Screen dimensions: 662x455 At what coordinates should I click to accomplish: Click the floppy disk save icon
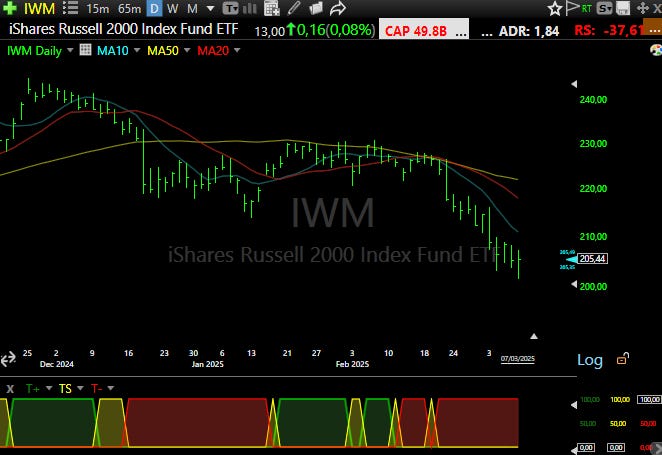click(623, 8)
